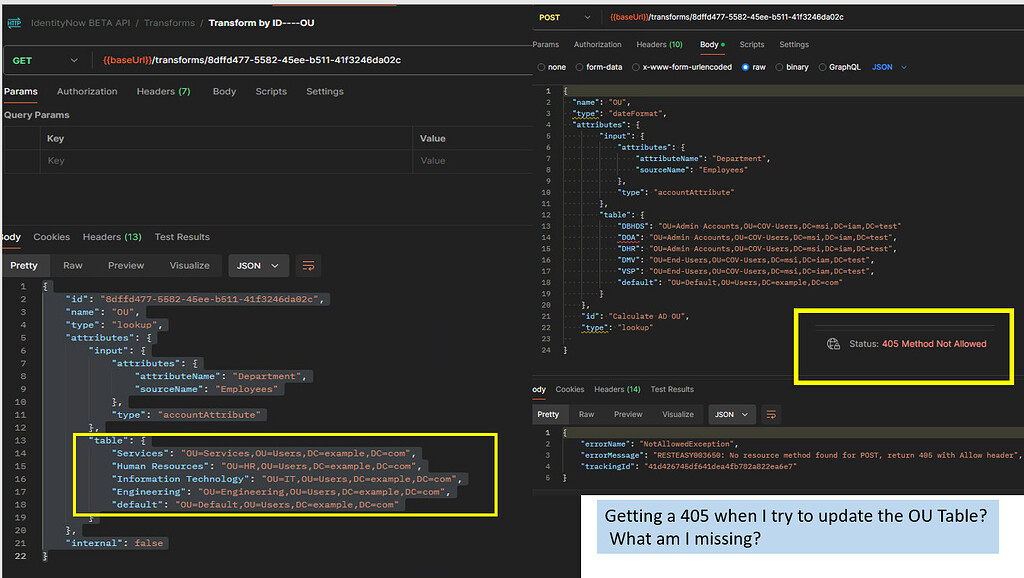Expand the JSON format dropdown in left response
The image size is (1024, 578).
pyautogui.click(x=258, y=266)
